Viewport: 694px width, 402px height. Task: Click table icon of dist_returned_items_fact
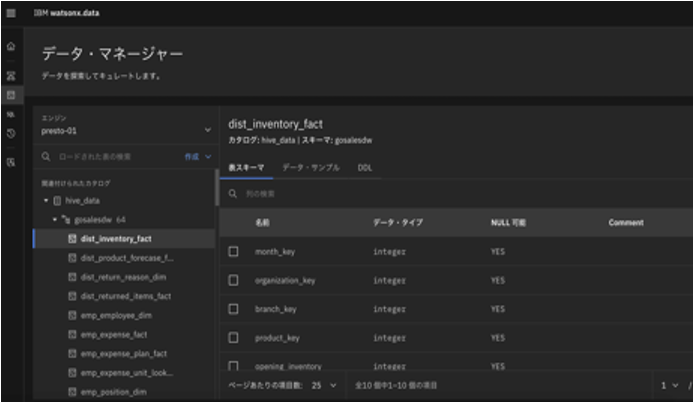pyautogui.click(x=72, y=296)
